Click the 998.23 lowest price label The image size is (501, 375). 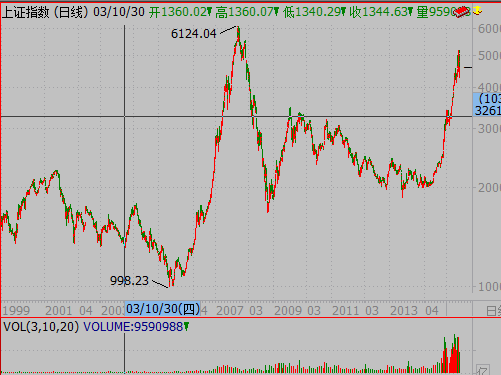click(129, 281)
